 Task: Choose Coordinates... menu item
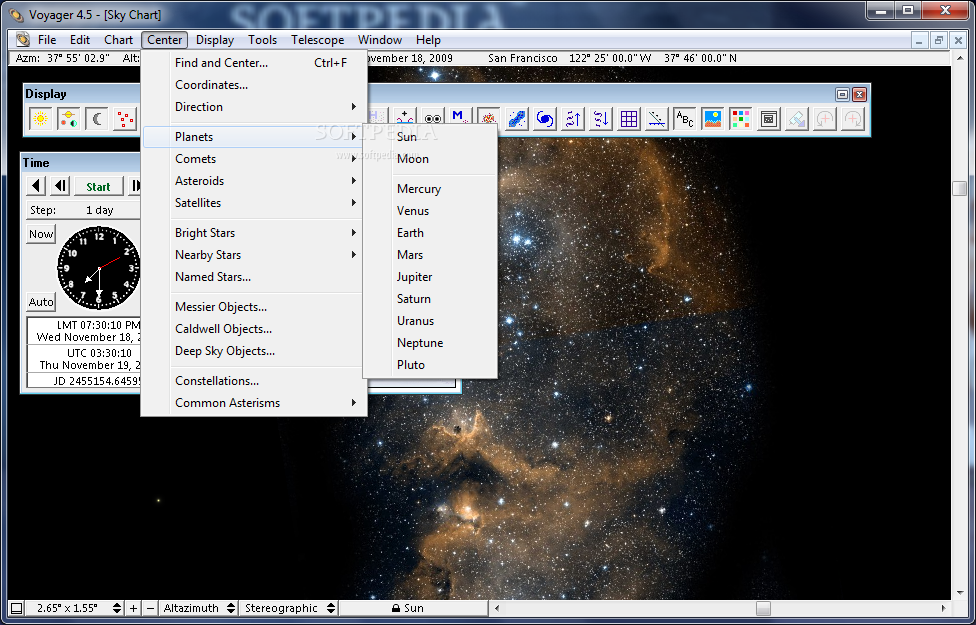point(254,85)
